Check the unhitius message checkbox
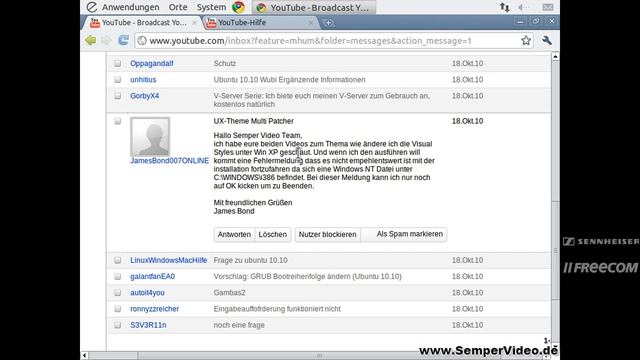Image resolution: width=640 pixels, height=360 pixels. (x=118, y=80)
